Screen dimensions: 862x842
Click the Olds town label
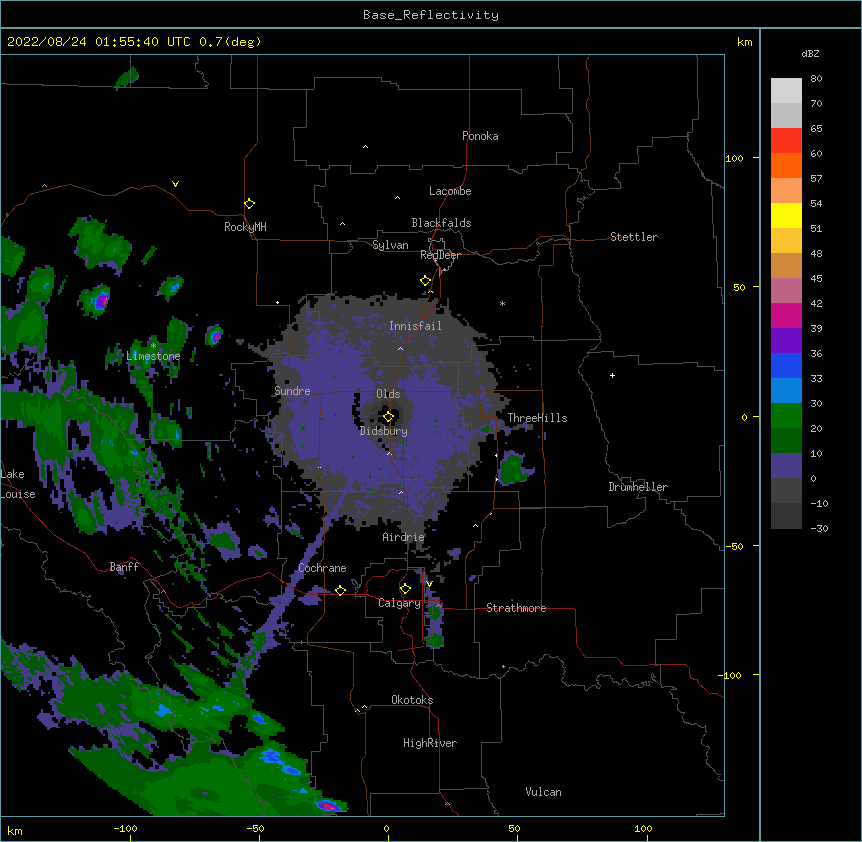pyautogui.click(x=388, y=394)
